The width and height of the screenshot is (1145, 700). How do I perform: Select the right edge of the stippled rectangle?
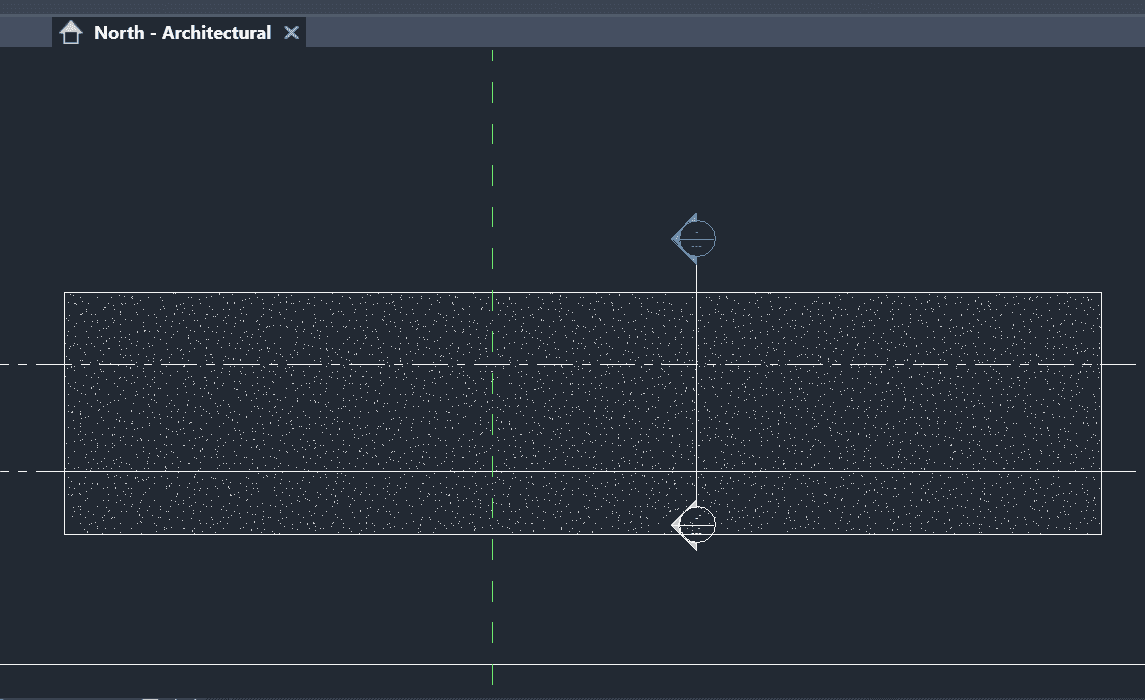[1101, 420]
